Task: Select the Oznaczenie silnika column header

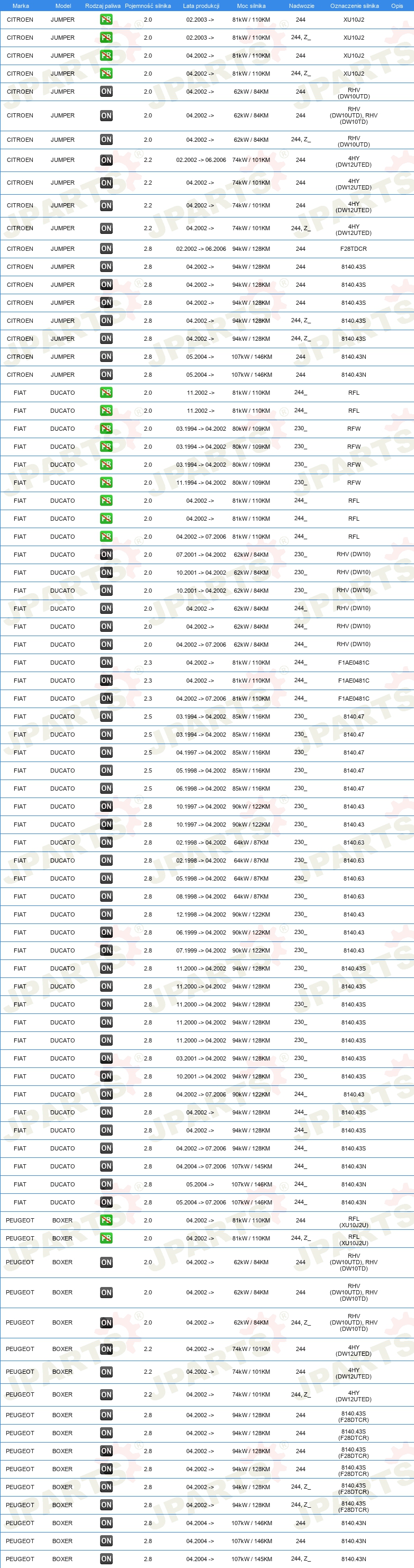Action: 354,6
